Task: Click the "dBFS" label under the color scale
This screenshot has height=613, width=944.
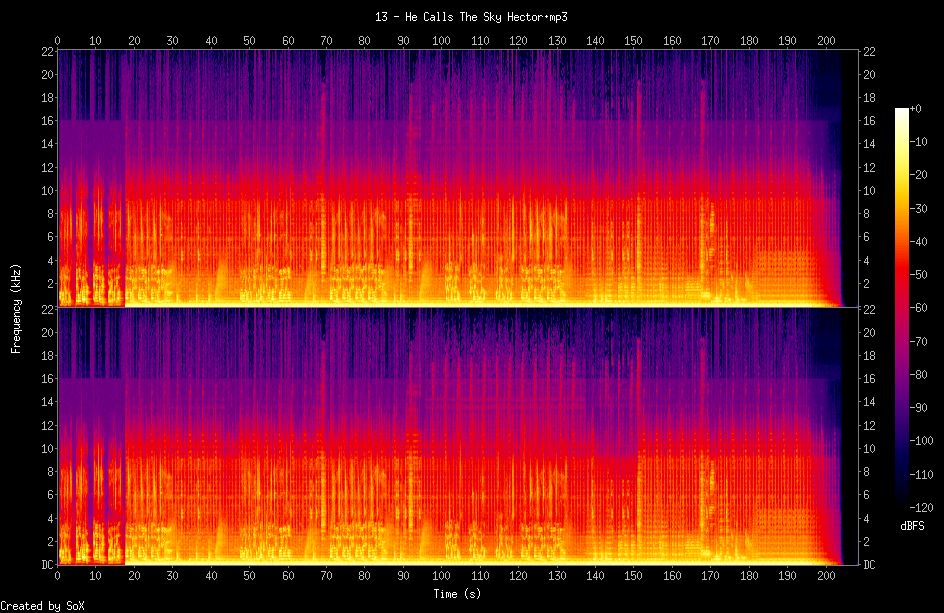Action: click(911, 525)
